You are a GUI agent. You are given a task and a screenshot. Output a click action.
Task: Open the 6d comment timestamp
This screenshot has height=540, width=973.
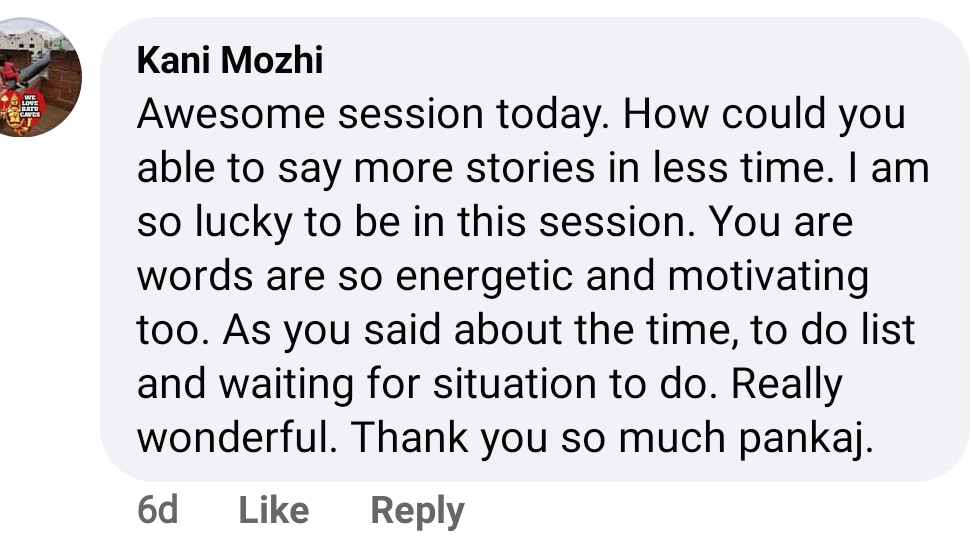pos(157,510)
